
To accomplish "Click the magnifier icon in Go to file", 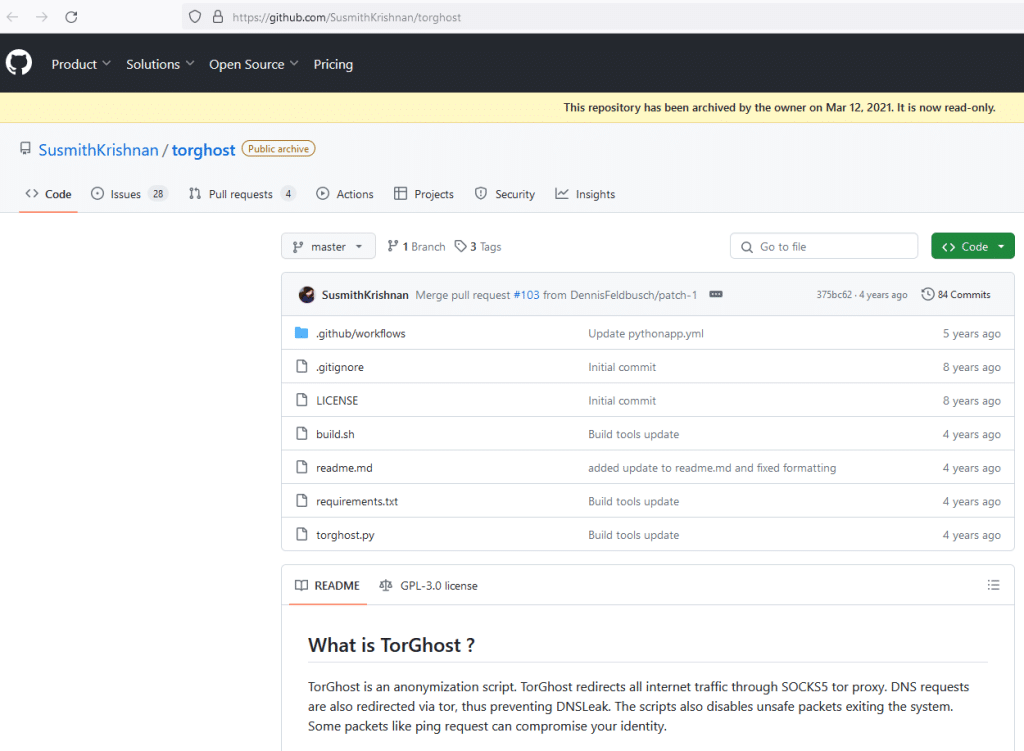I will click(x=746, y=247).
